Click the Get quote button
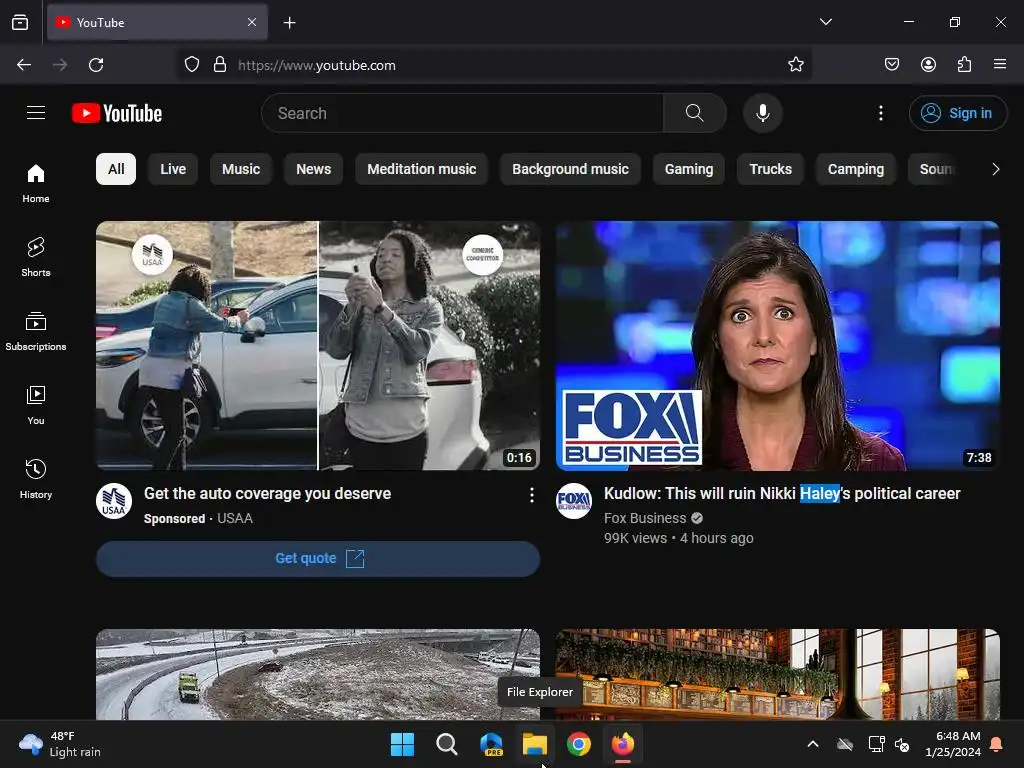 point(318,558)
